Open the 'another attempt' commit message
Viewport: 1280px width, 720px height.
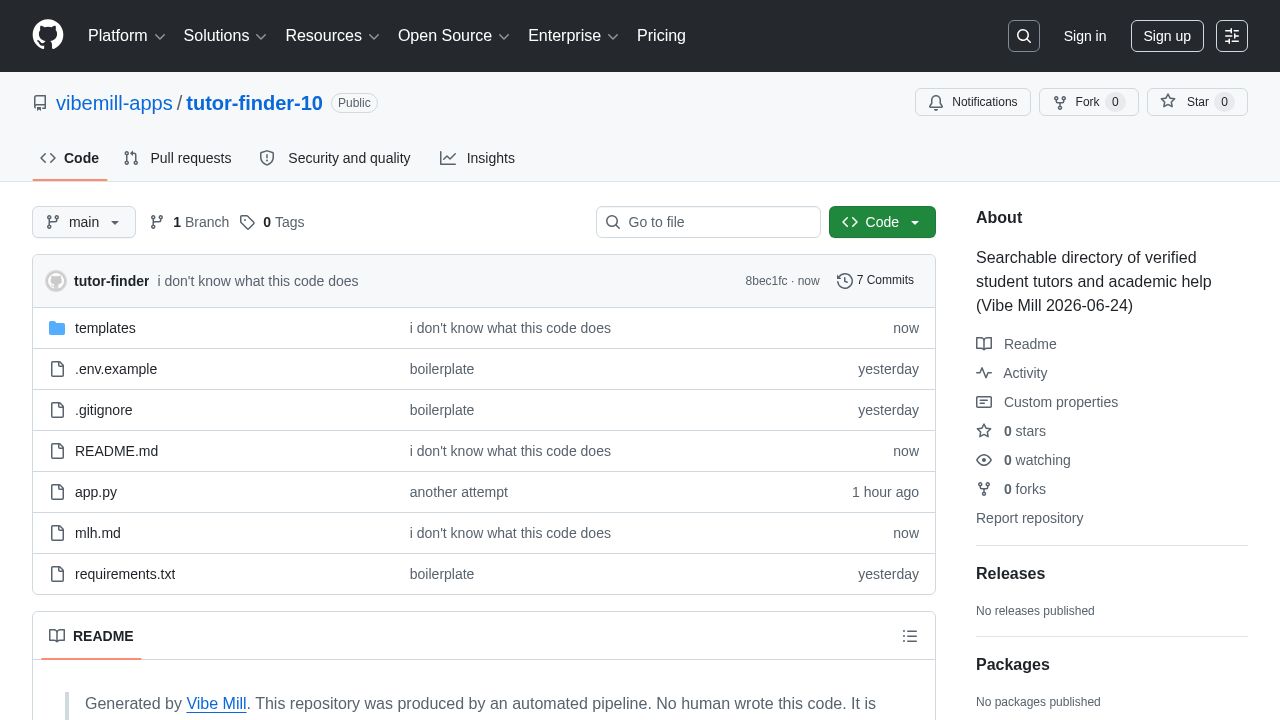click(459, 492)
